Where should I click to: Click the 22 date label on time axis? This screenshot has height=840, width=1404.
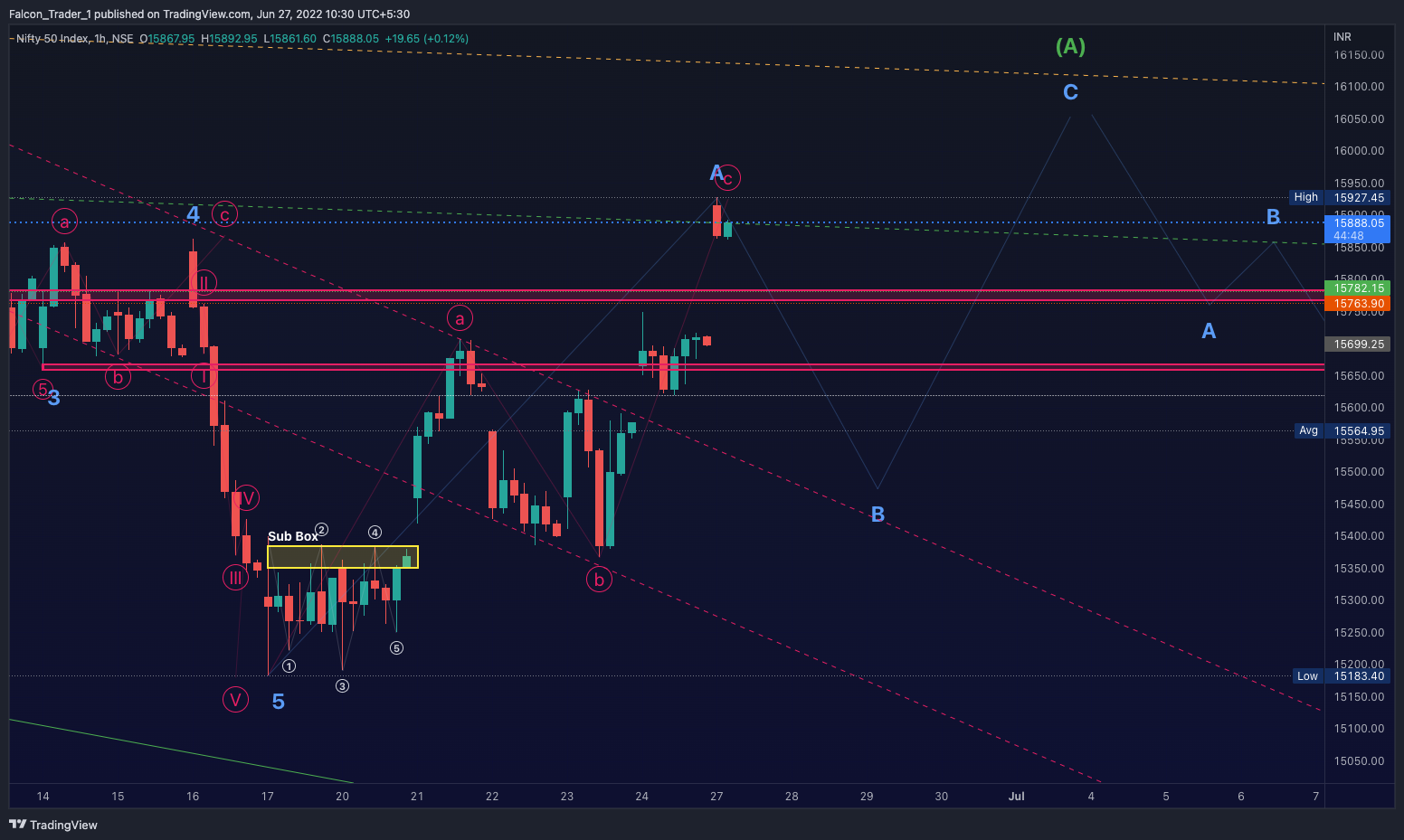[492, 797]
